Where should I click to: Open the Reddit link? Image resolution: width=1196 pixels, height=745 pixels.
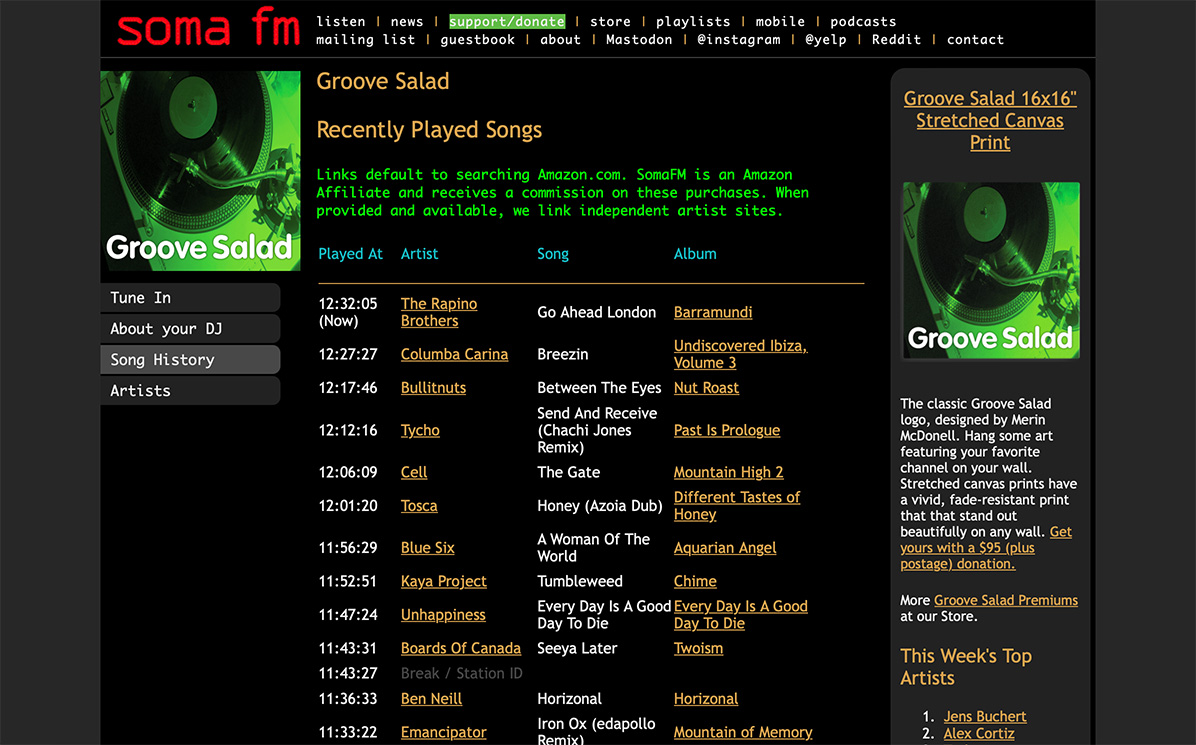click(x=896, y=40)
